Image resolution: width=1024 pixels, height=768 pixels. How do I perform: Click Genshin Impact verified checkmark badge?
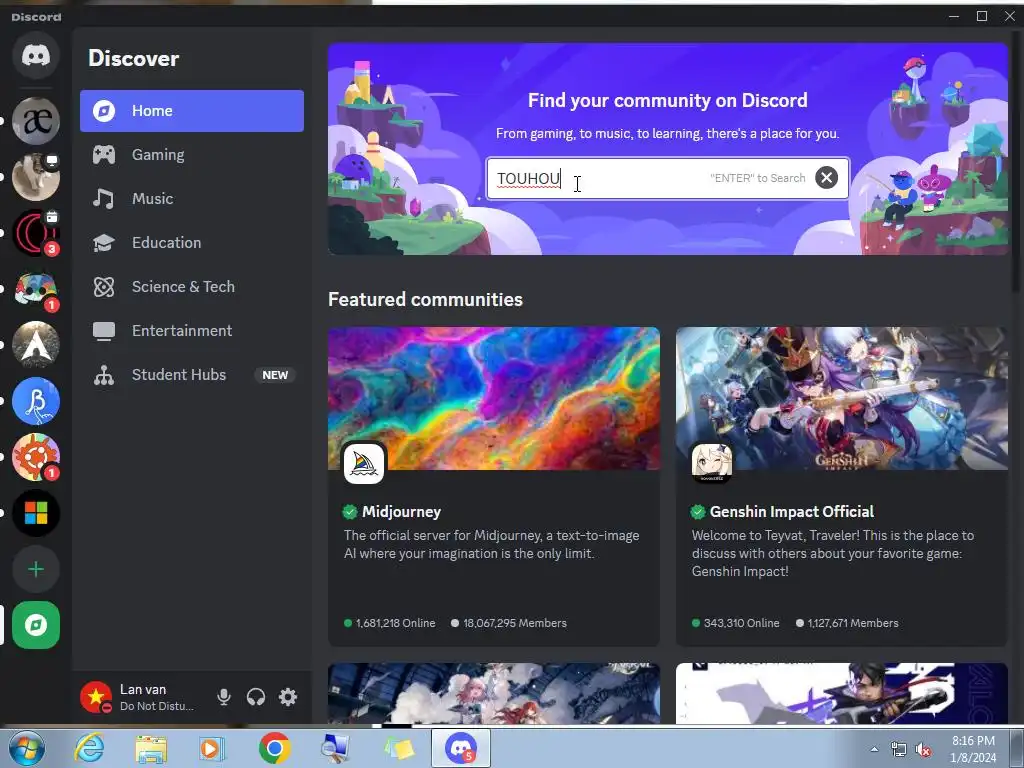click(698, 511)
